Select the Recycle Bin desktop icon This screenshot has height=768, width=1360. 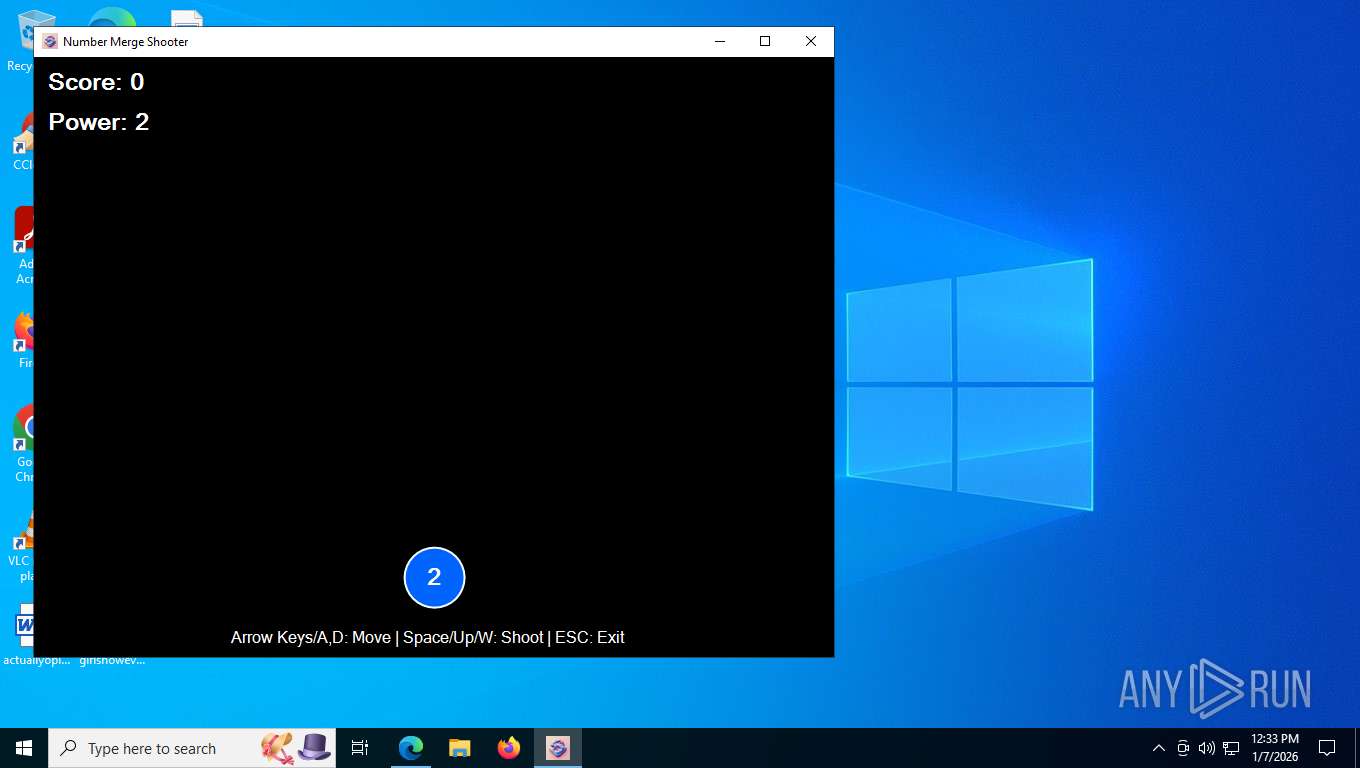(20, 40)
